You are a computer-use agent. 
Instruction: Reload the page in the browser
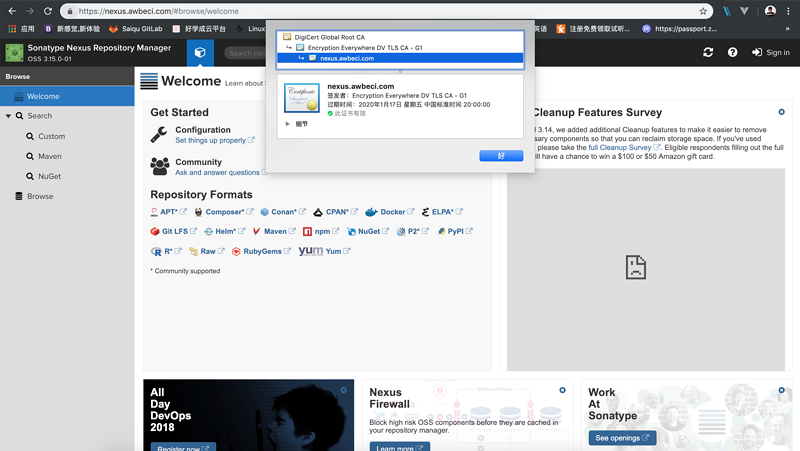tap(48, 11)
